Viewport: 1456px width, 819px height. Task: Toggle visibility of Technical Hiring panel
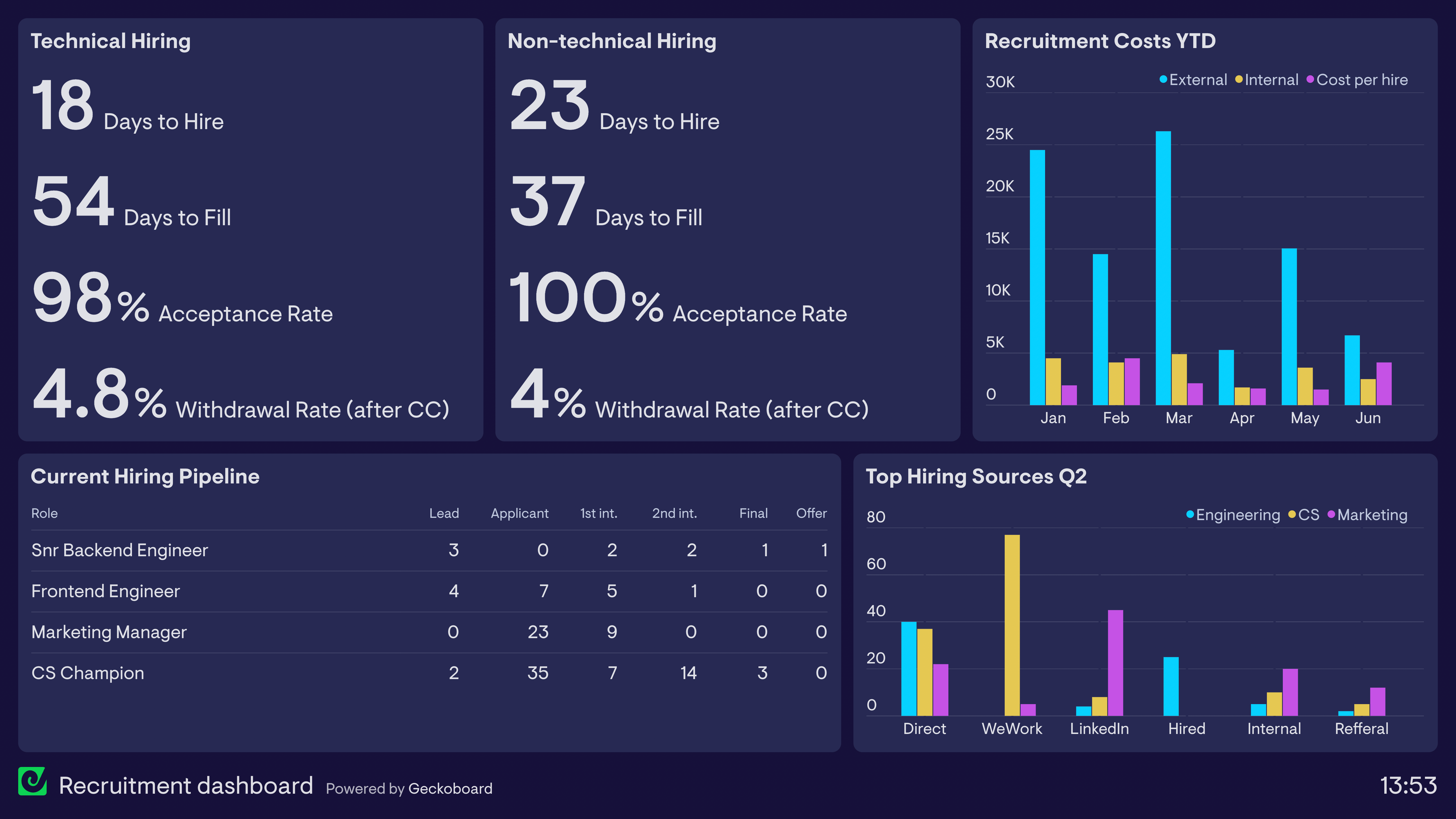click(x=113, y=40)
